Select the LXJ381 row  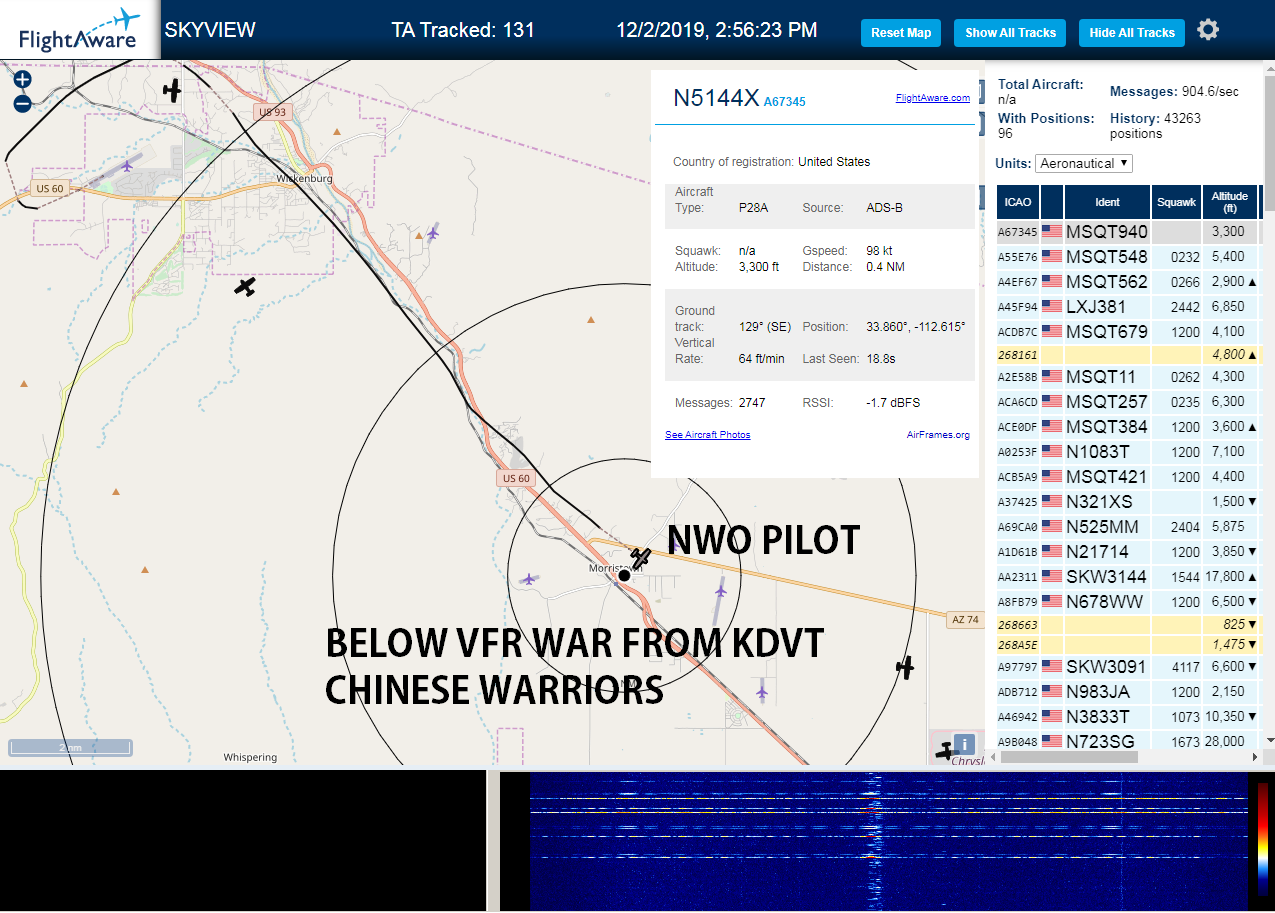[1128, 307]
